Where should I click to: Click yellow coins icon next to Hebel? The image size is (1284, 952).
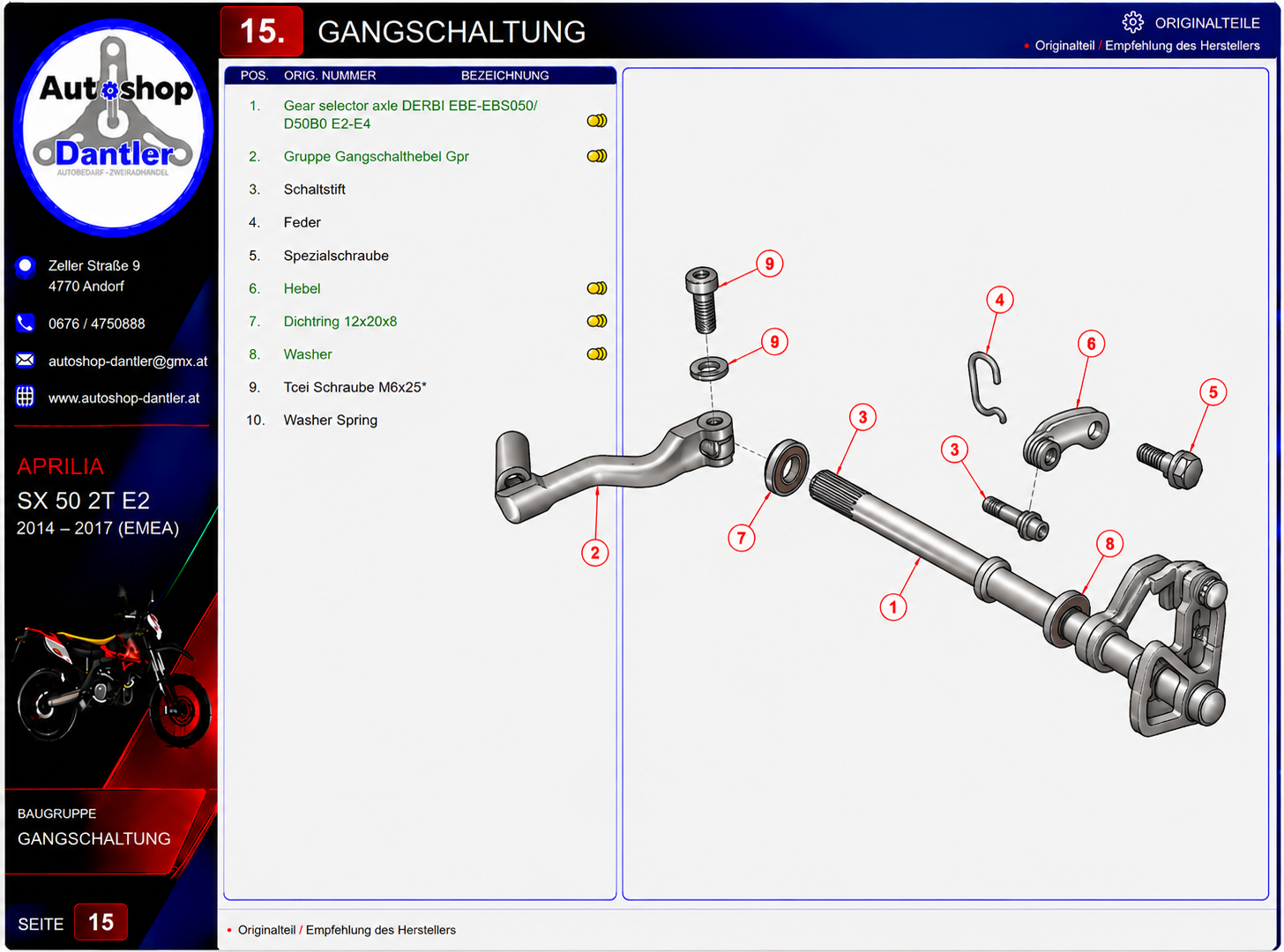[597, 288]
